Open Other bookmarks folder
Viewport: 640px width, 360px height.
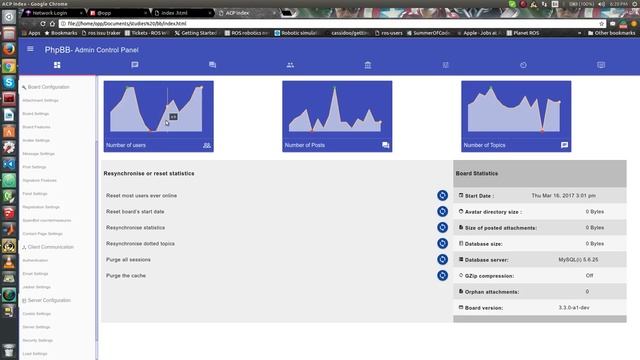611,33
